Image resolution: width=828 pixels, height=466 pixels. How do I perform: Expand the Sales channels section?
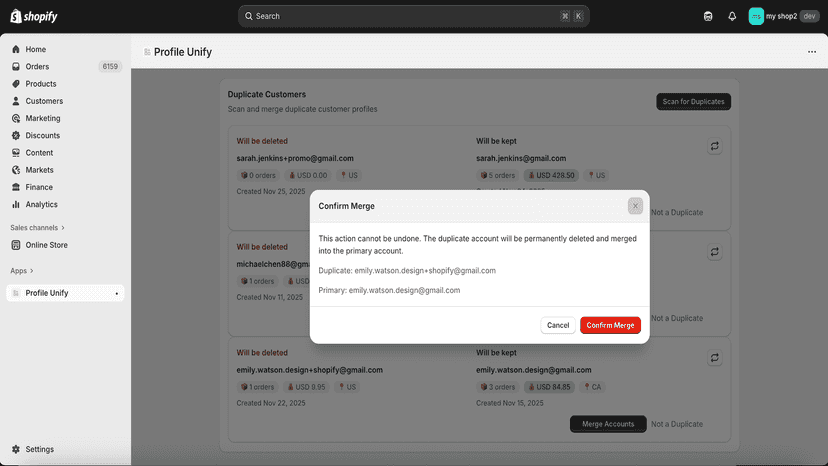click(x=37, y=228)
